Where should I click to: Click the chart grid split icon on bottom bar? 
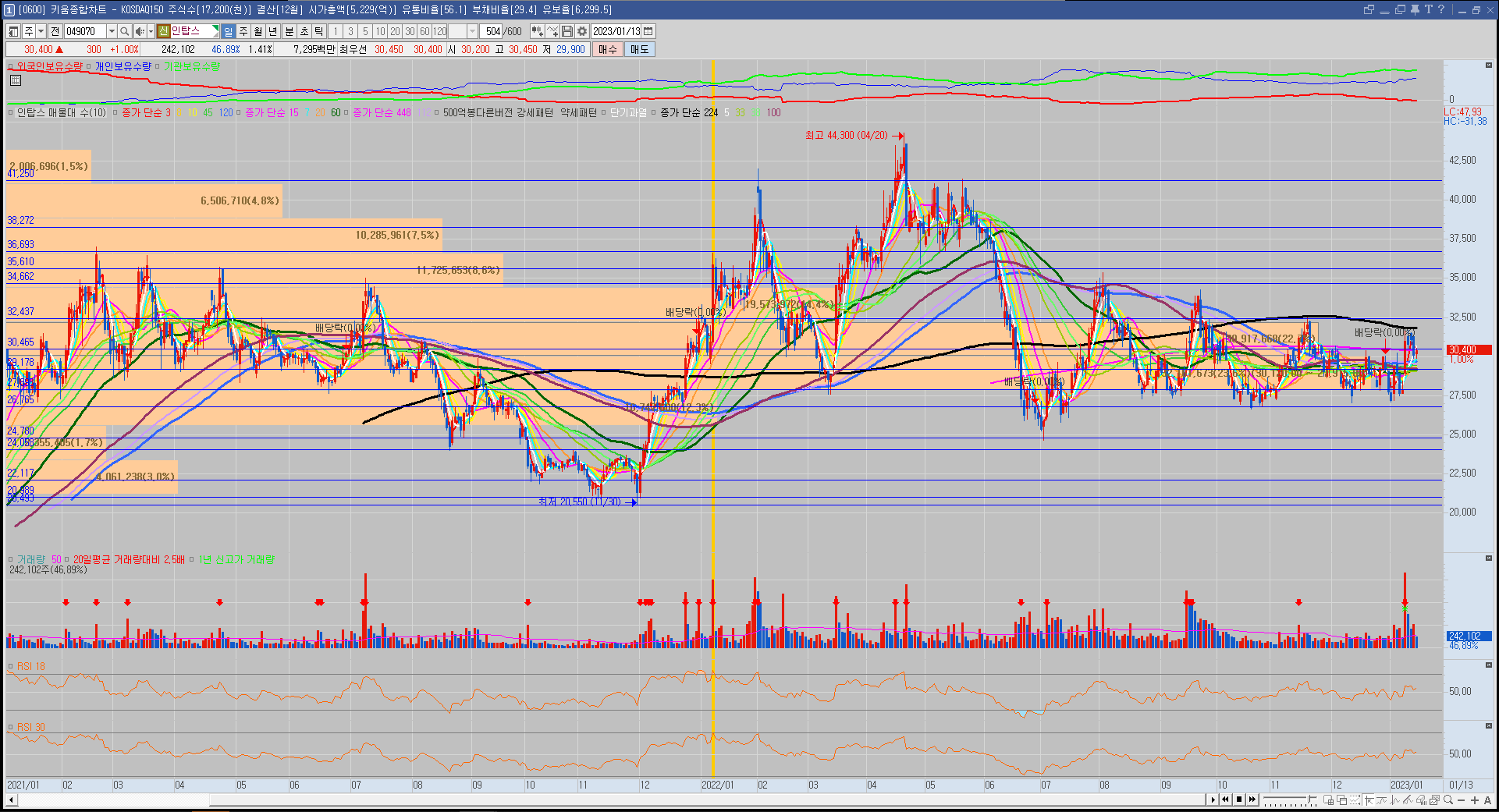pos(1328,800)
